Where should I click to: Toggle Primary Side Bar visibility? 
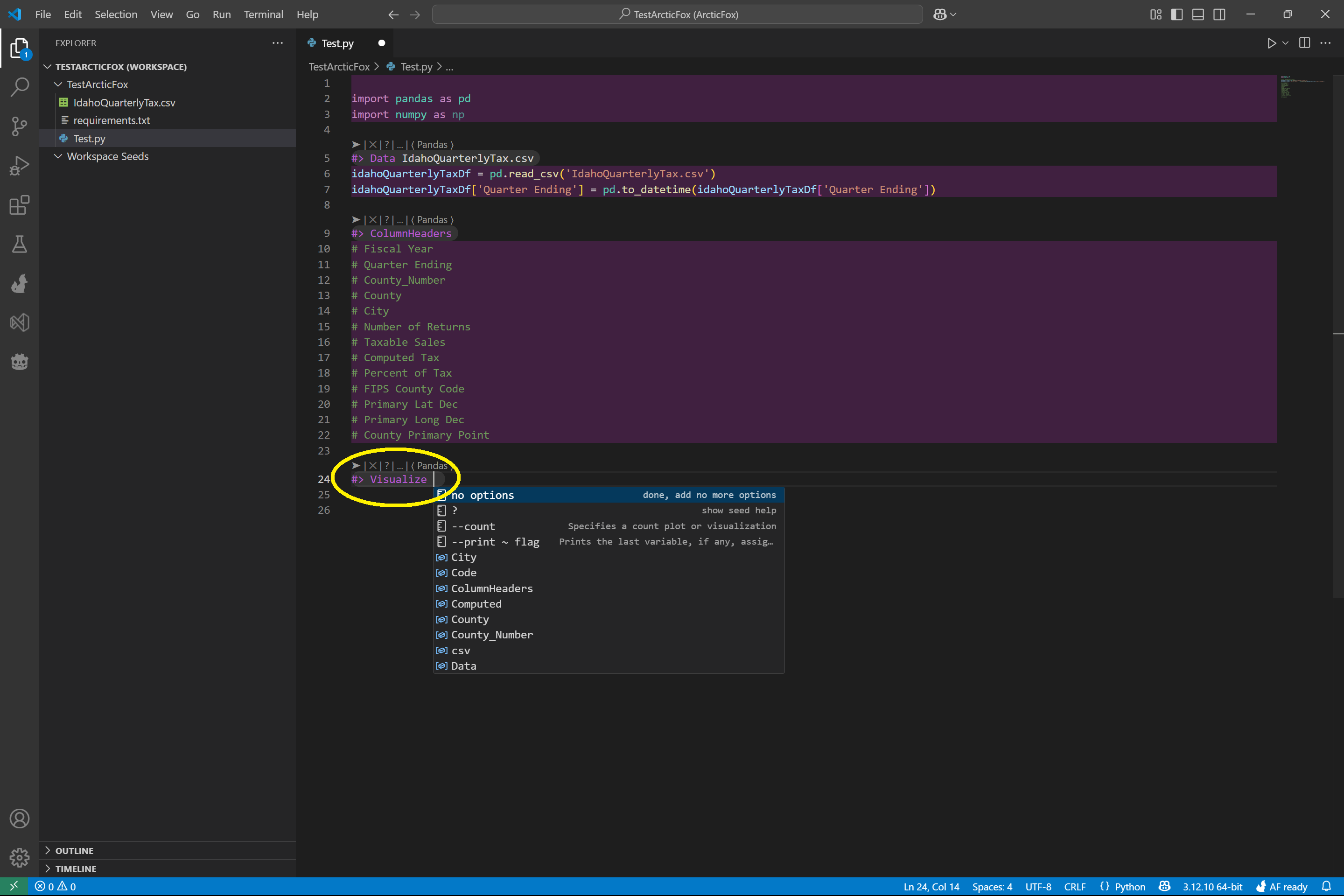(x=1176, y=14)
